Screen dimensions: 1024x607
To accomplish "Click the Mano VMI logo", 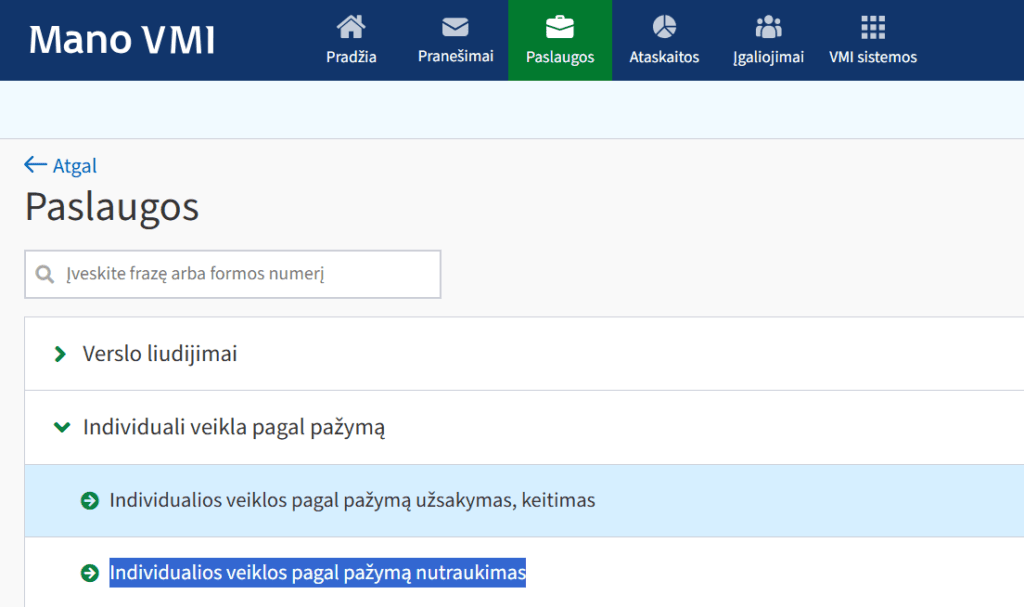I will (120, 40).
